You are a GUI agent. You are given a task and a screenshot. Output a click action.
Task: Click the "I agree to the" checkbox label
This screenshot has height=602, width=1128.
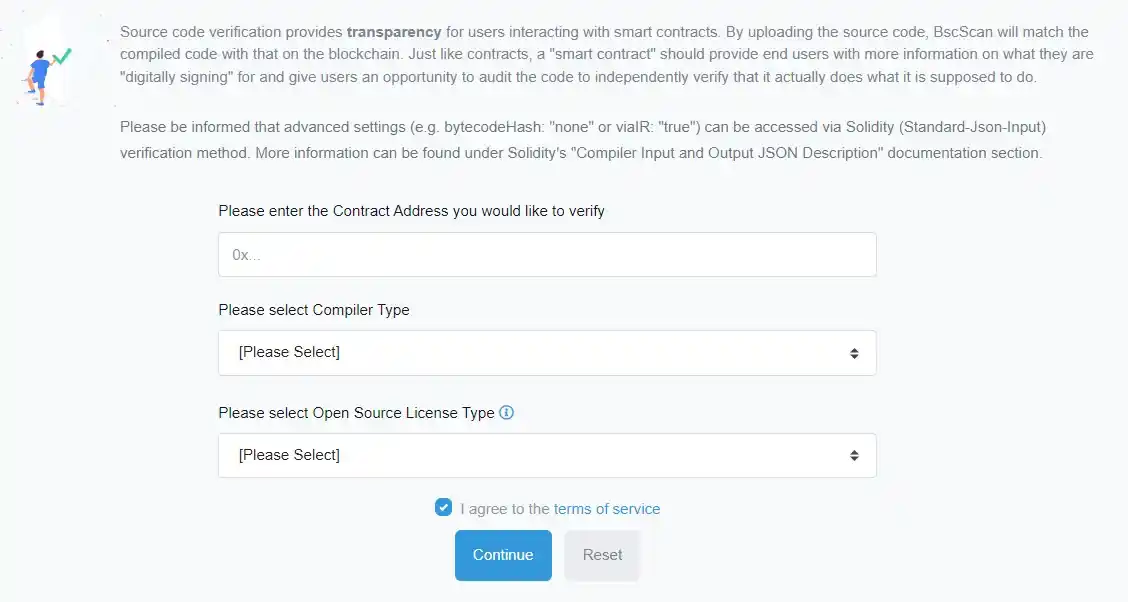pyautogui.click(x=504, y=509)
